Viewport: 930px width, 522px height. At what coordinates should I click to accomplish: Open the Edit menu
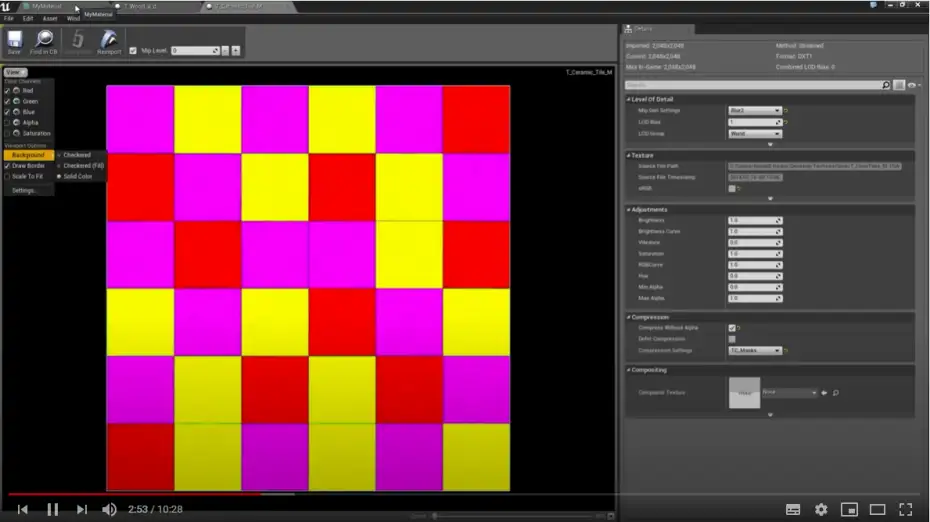point(28,19)
